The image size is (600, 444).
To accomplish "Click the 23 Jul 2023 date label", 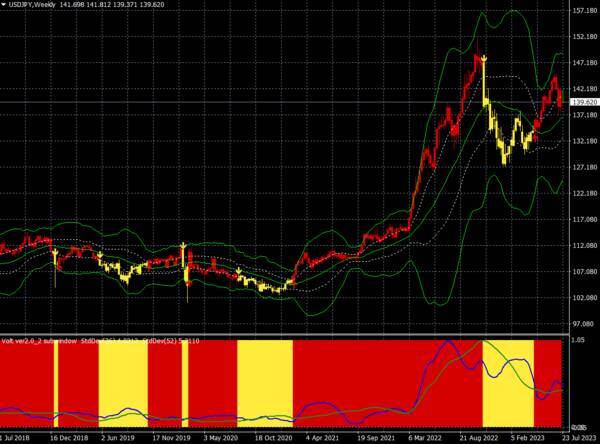I will click(579, 438).
